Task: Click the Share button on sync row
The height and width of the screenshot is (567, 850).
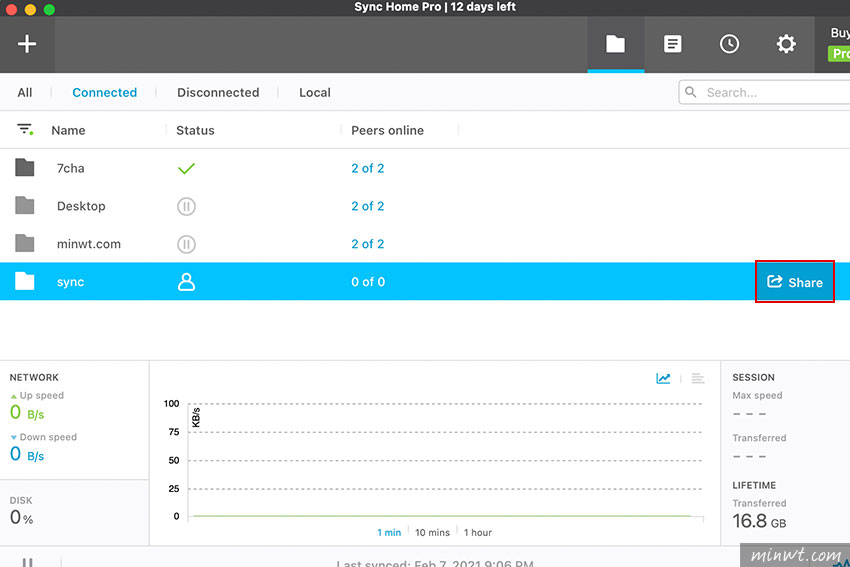Action: tap(795, 282)
